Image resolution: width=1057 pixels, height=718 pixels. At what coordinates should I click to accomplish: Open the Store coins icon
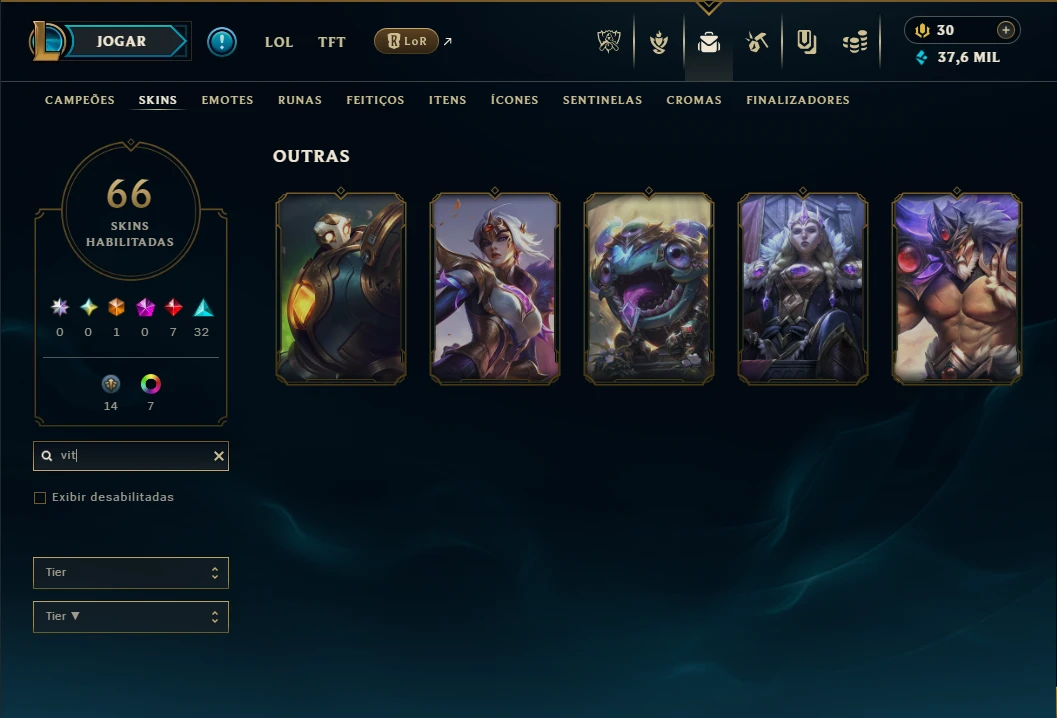pyautogui.click(x=855, y=43)
